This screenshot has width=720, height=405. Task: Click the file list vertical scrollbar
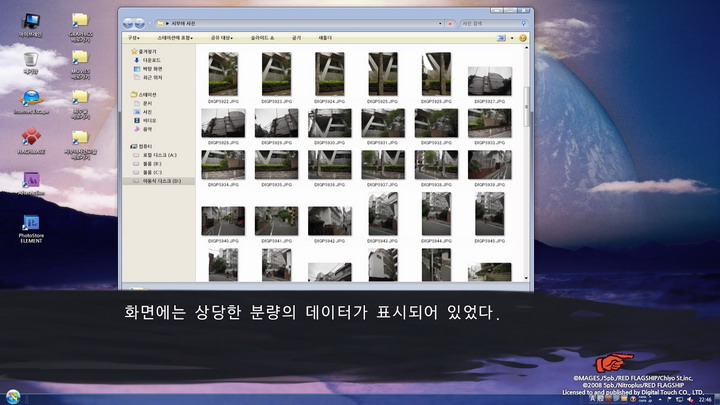[527, 100]
